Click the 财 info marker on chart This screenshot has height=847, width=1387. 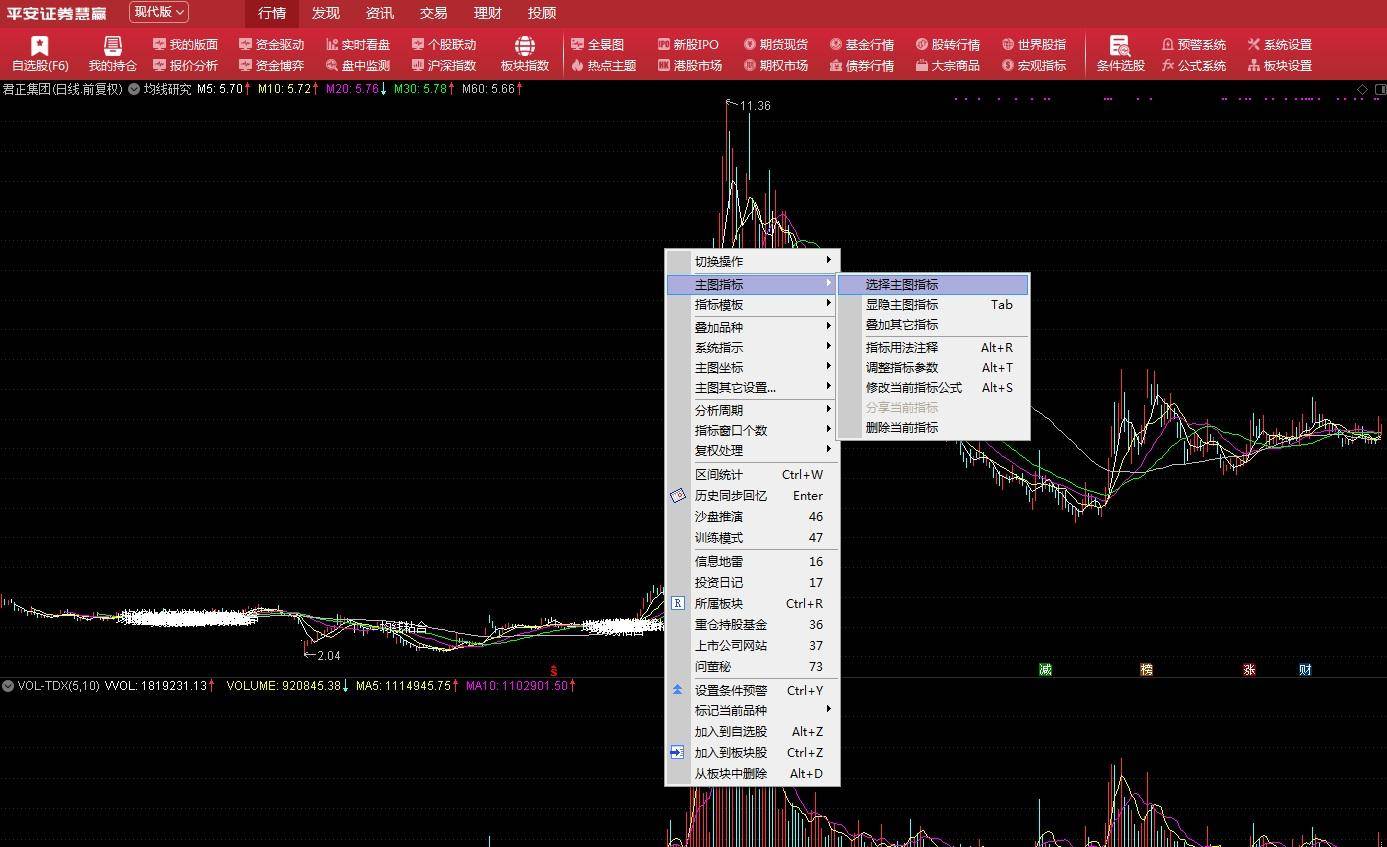[1305, 669]
